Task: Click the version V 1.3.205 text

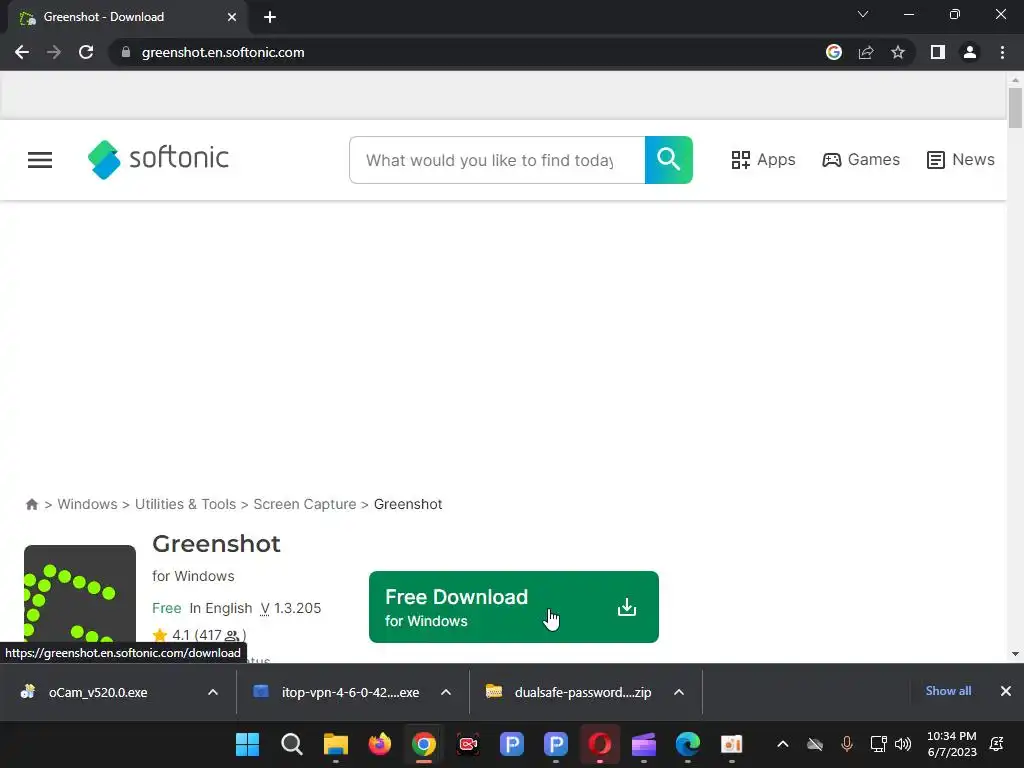Action: [291, 608]
